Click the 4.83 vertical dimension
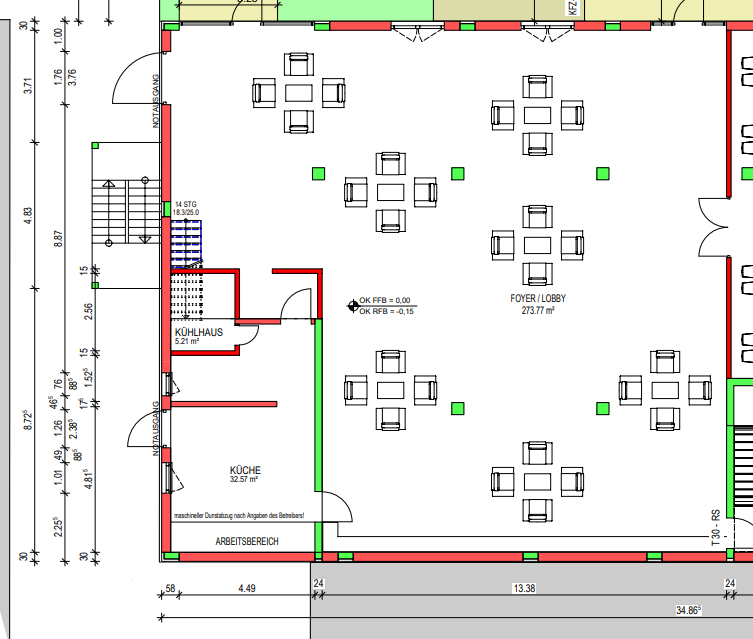The image size is (753, 639). 28,216
